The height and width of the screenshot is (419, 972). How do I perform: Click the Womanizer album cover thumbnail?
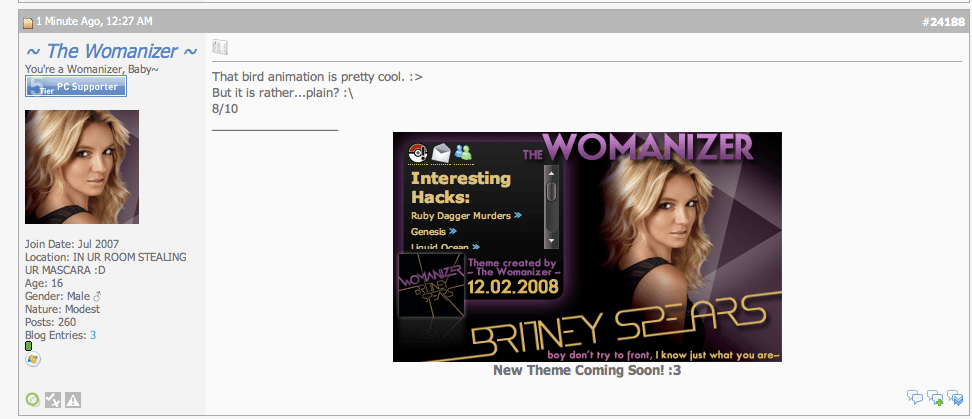point(431,285)
